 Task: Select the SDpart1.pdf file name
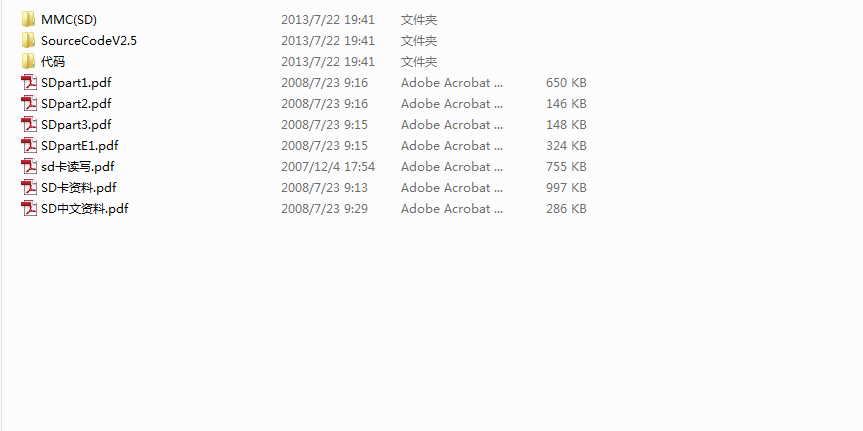(76, 83)
